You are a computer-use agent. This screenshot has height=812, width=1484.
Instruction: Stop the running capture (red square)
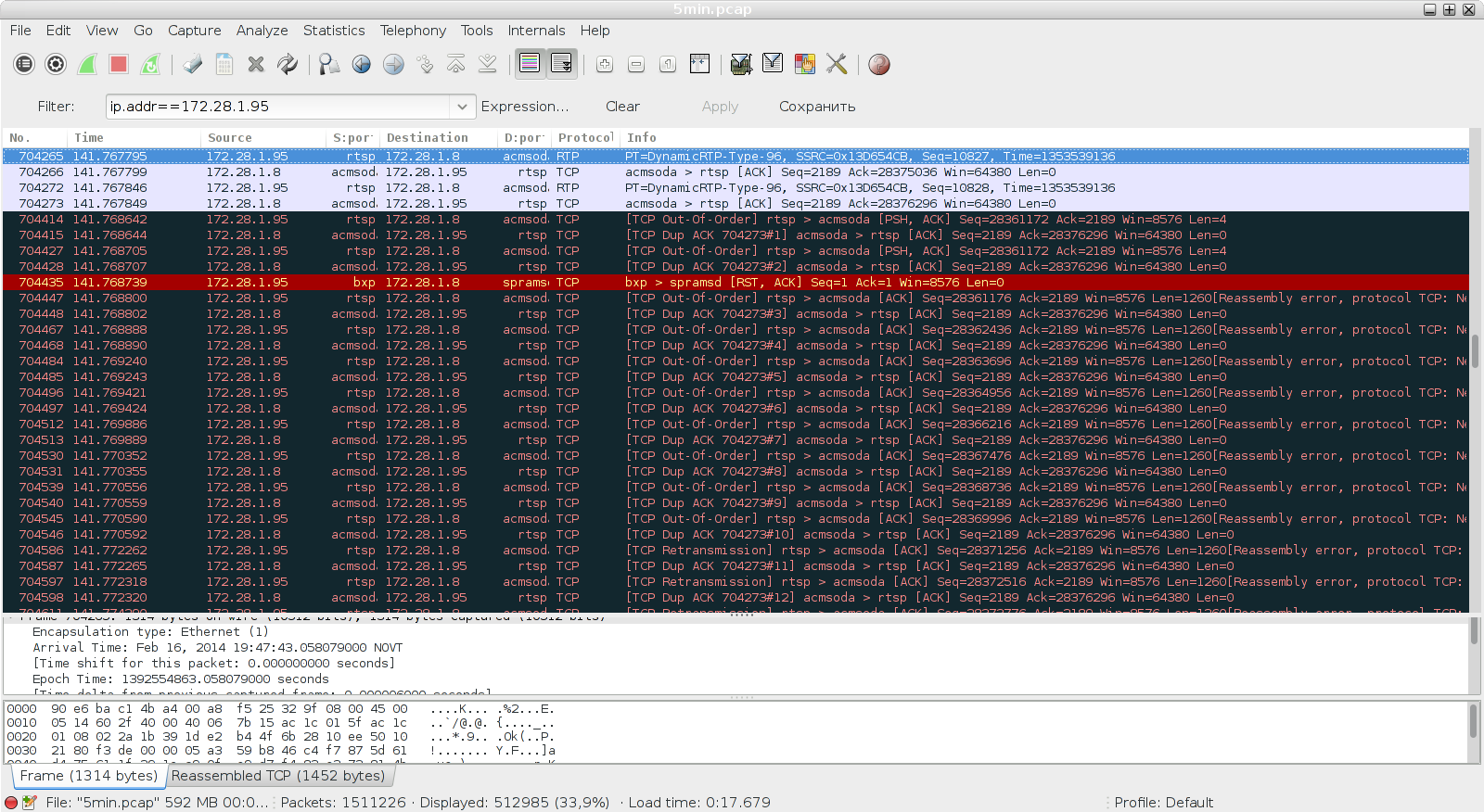[118, 64]
